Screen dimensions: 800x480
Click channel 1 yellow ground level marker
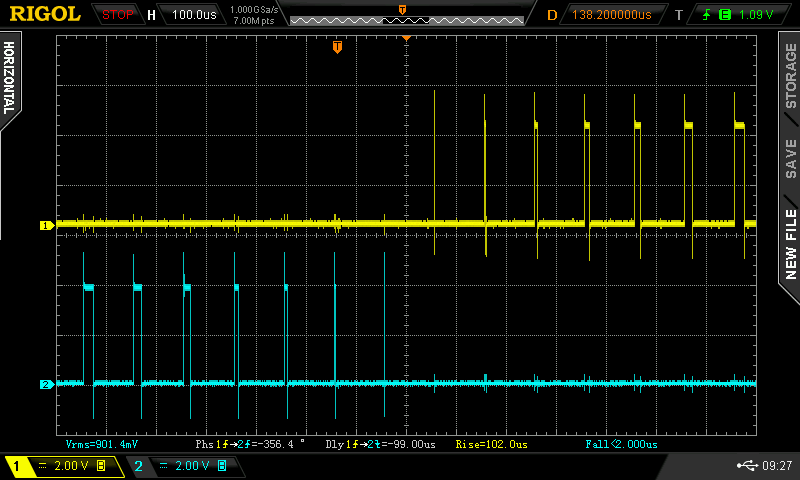click(x=45, y=226)
